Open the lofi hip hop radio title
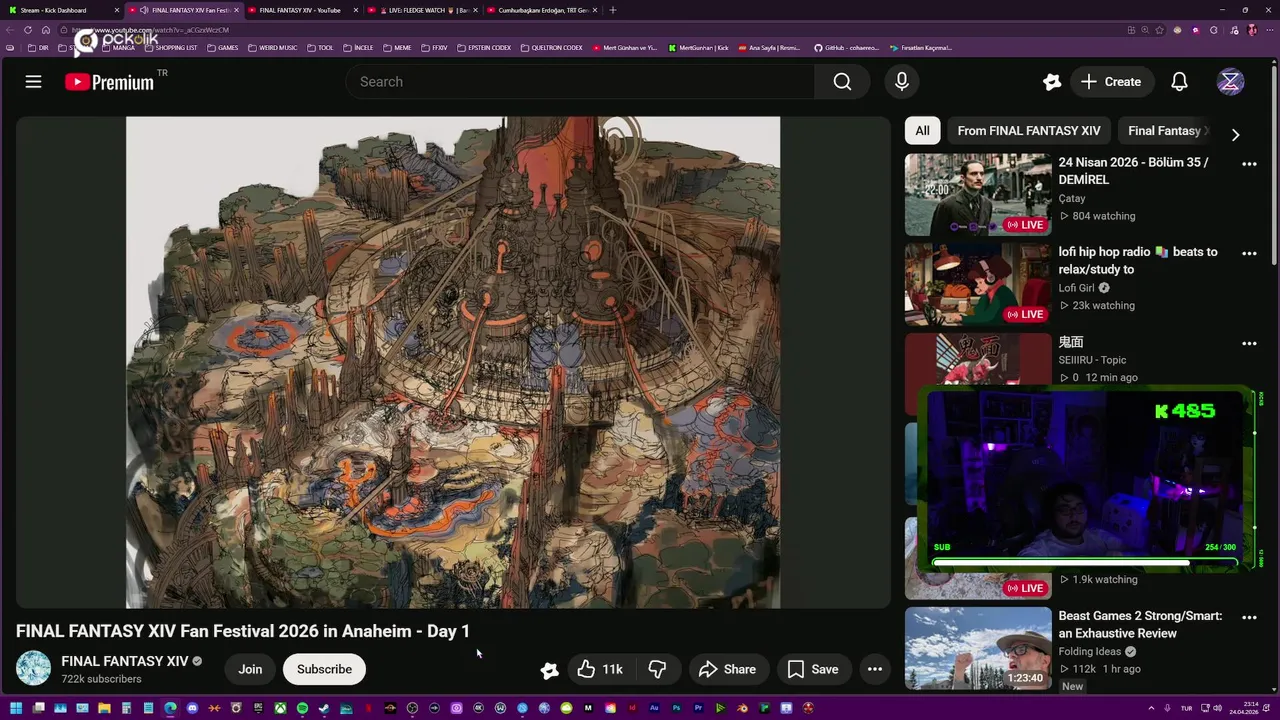 [x=1138, y=261]
